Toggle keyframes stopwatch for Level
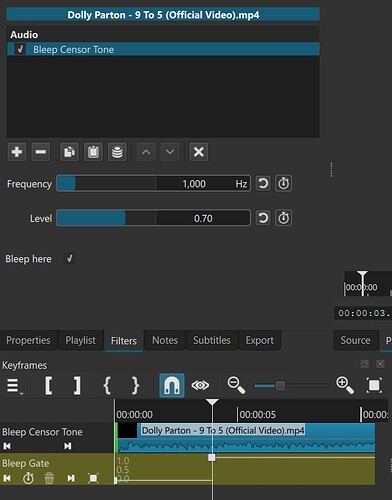Image resolution: width=392 pixels, height=500 pixels. (x=283, y=218)
